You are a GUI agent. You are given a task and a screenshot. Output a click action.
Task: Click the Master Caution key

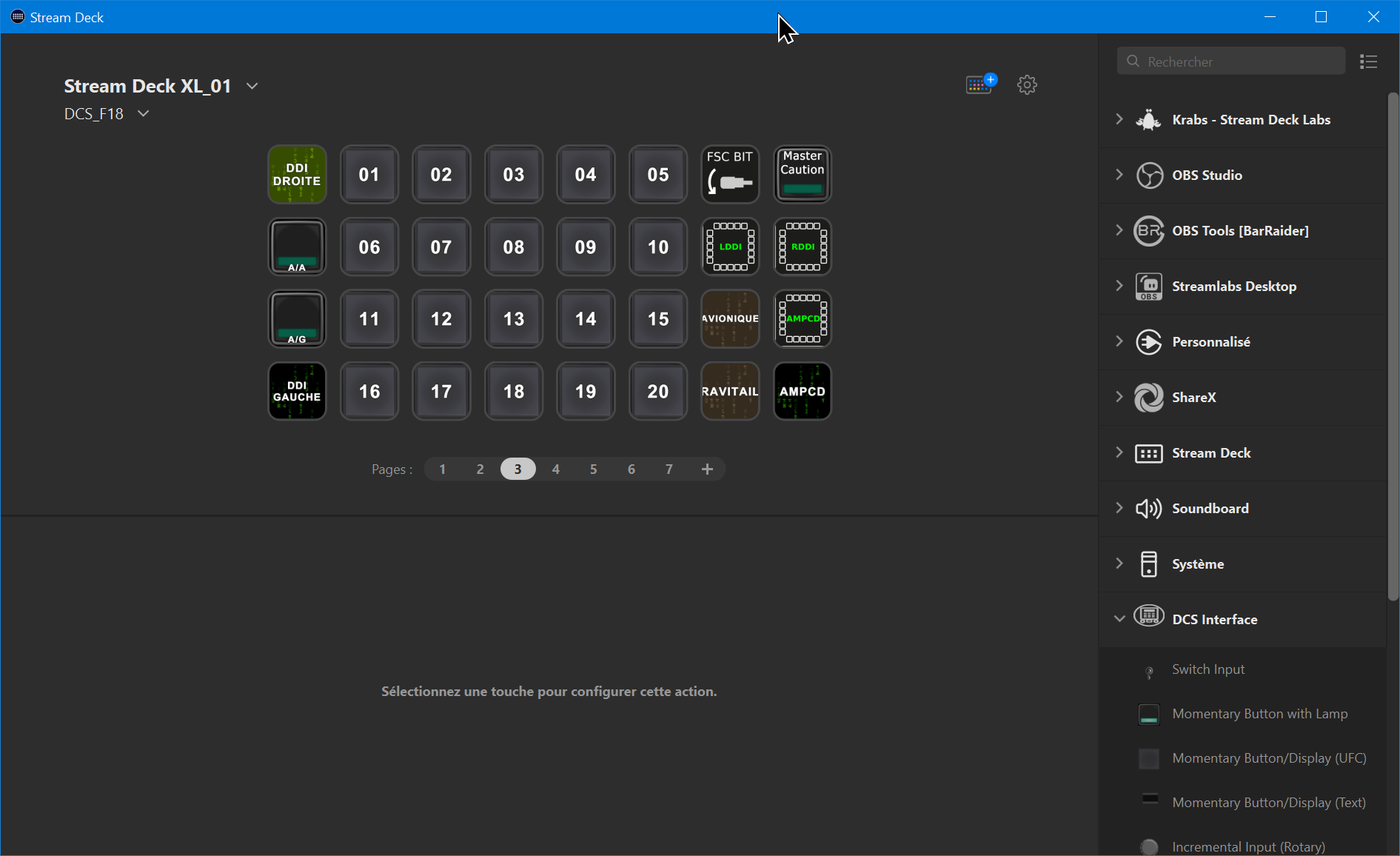tap(803, 175)
